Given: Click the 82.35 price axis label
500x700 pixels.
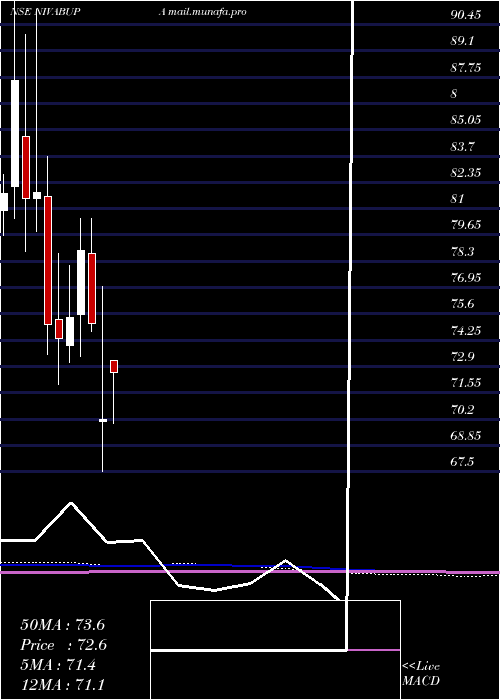Looking at the screenshot, I should click(466, 172).
